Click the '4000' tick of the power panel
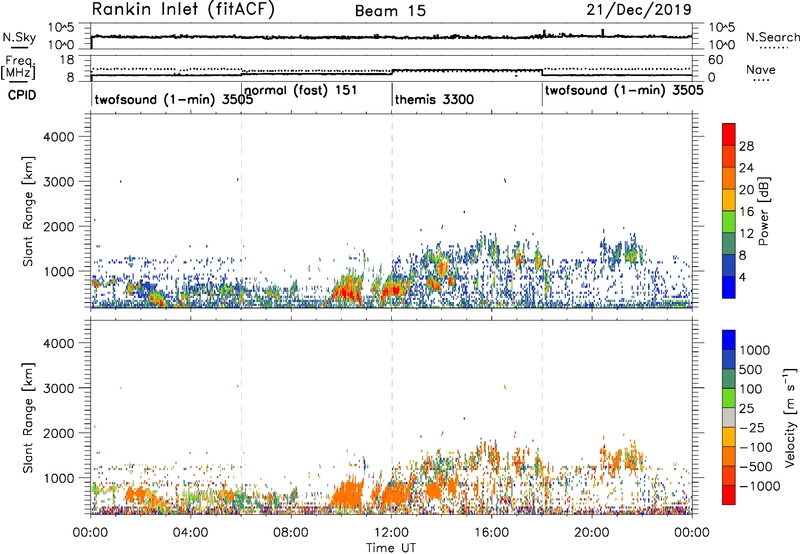The image size is (800, 554). click(x=58, y=137)
